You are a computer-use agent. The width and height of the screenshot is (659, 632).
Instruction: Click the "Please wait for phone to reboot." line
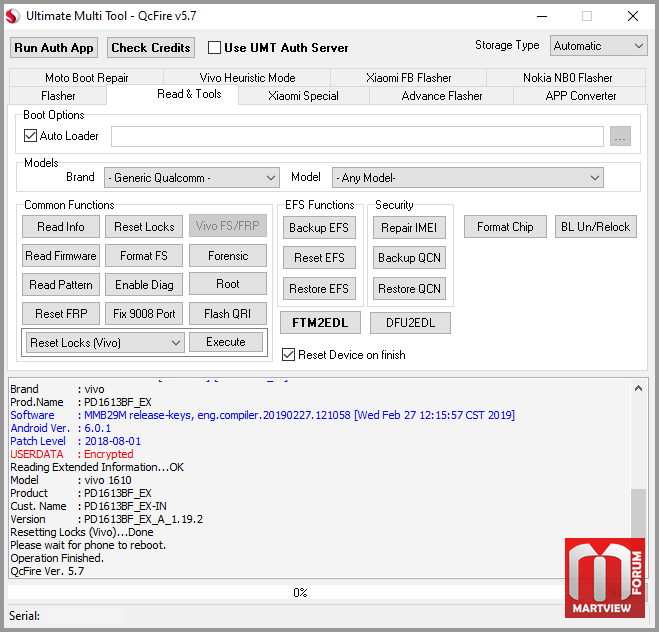point(88,545)
